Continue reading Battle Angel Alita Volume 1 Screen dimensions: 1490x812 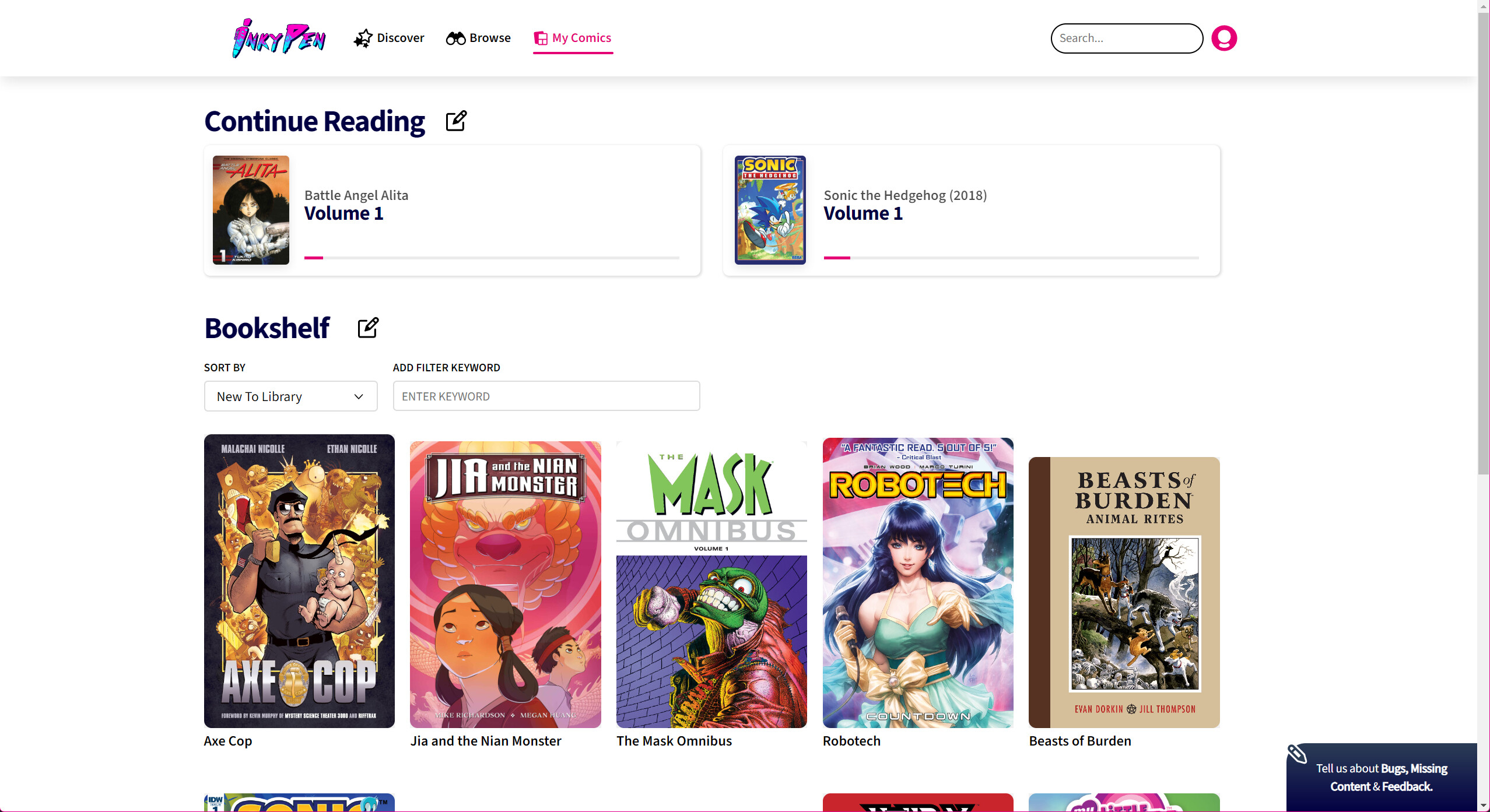tap(344, 213)
